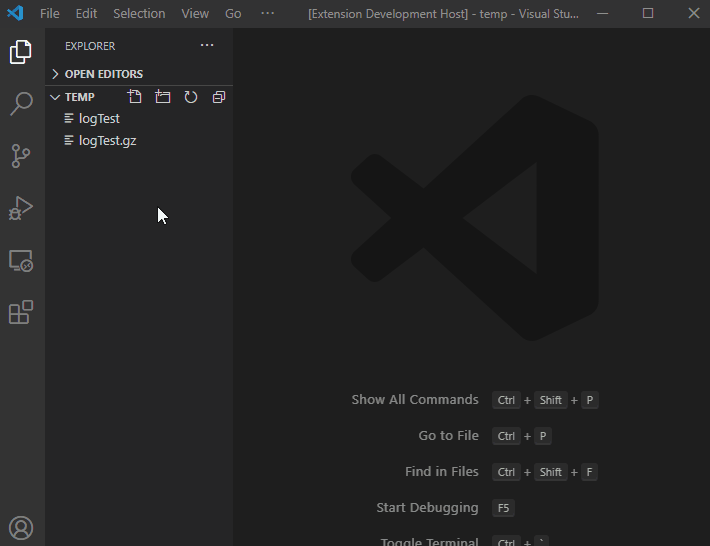The image size is (710, 546).
Task: Create a new file in TEMP
Action: [x=134, y=97]
